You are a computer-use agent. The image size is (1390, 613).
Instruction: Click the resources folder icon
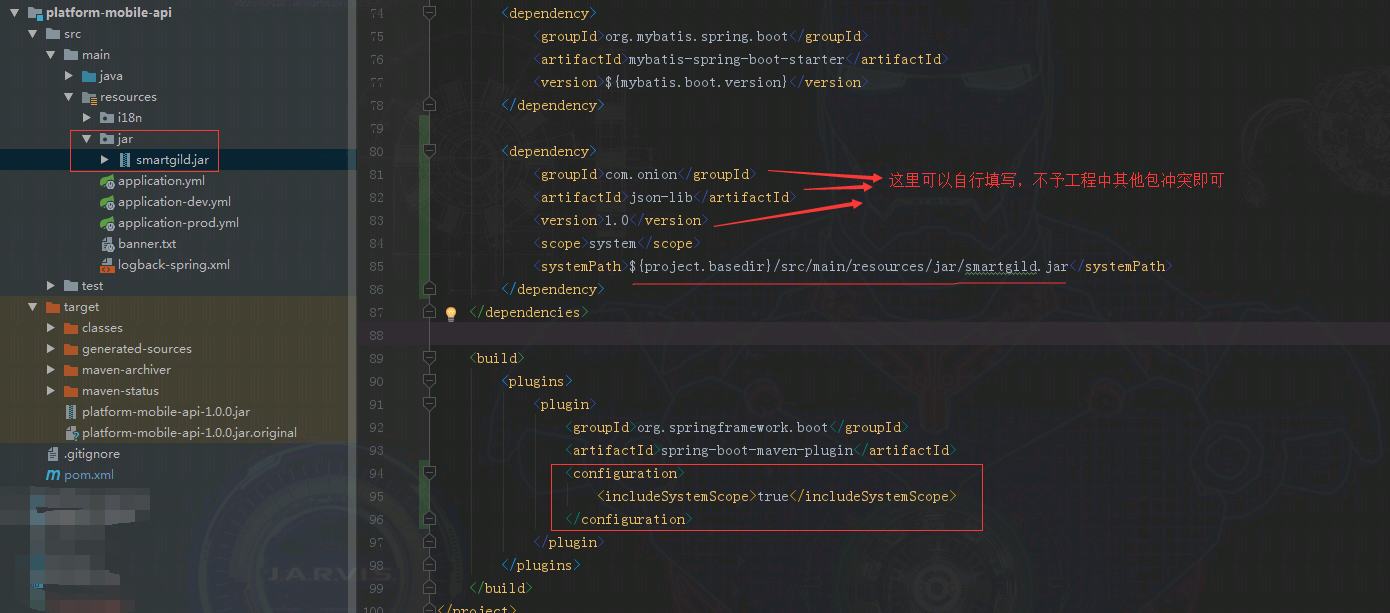click(89, 97)
